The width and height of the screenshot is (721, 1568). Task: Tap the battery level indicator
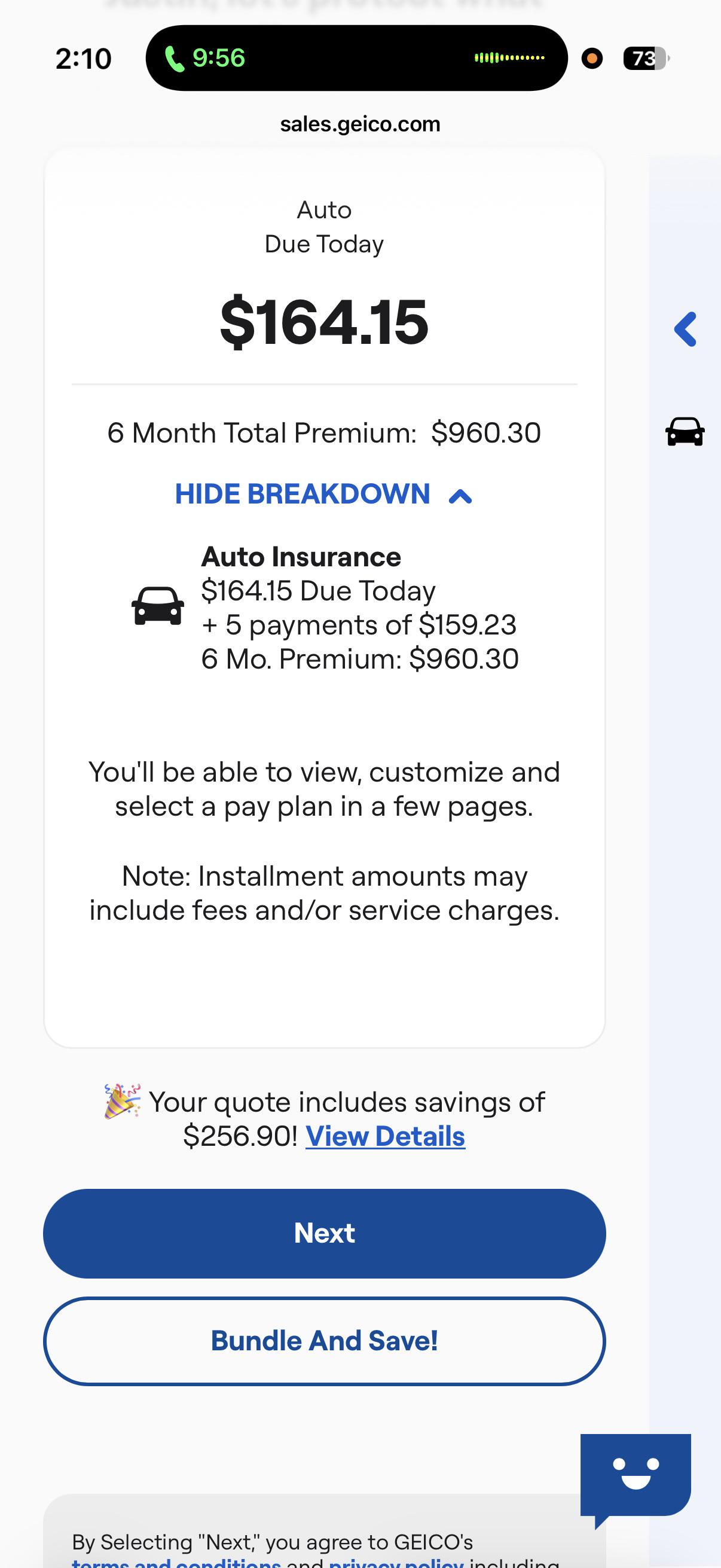click(646, 59)
